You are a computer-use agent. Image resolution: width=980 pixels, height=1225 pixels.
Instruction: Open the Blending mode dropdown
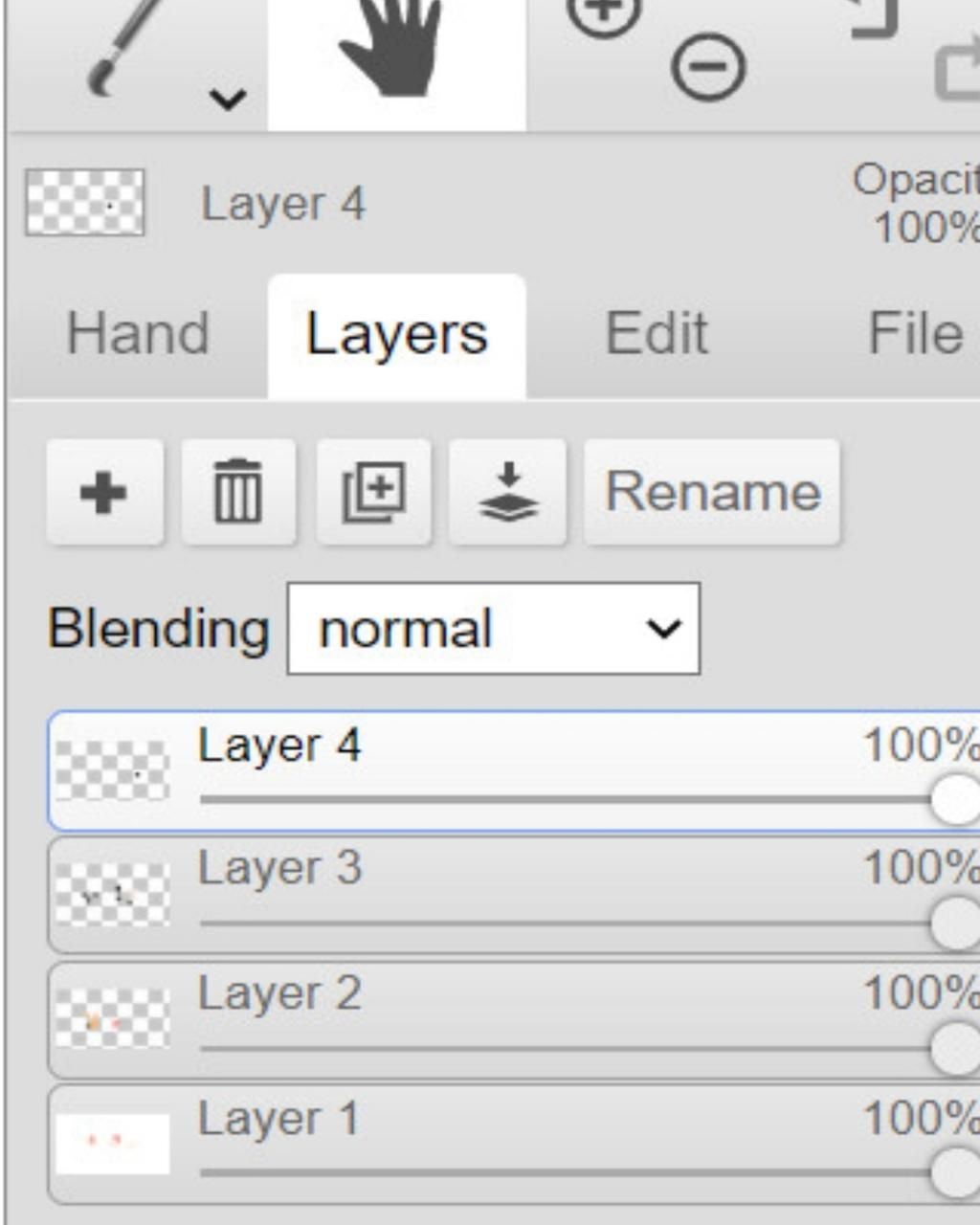pos(494,629)
